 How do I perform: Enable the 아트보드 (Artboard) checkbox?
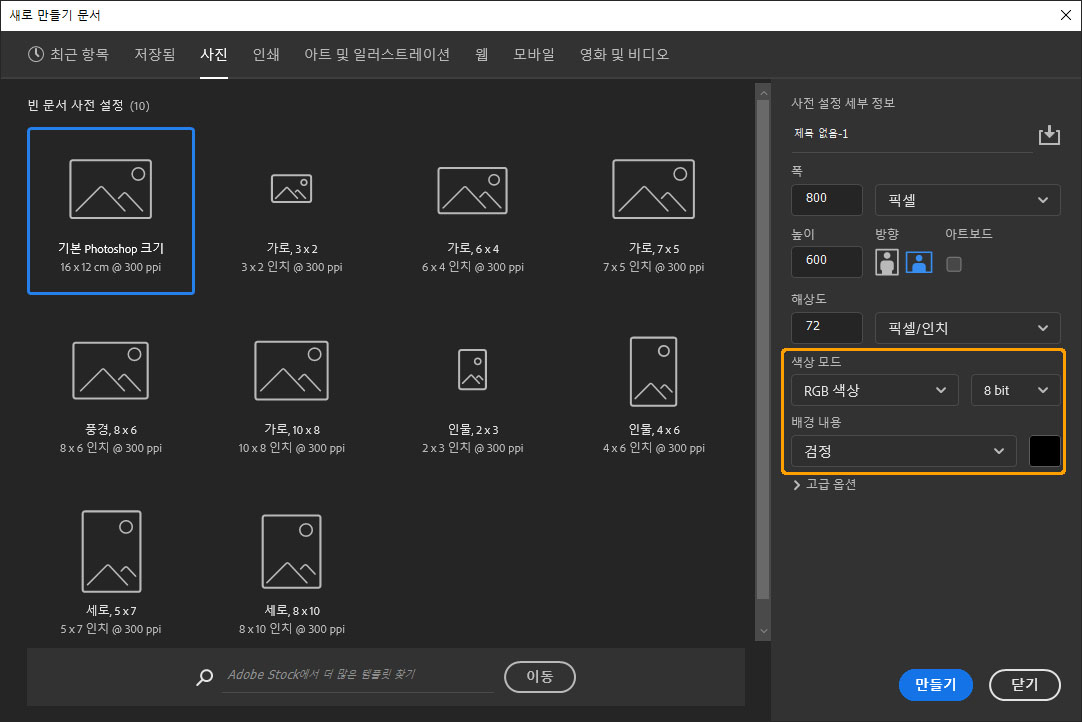952,261
